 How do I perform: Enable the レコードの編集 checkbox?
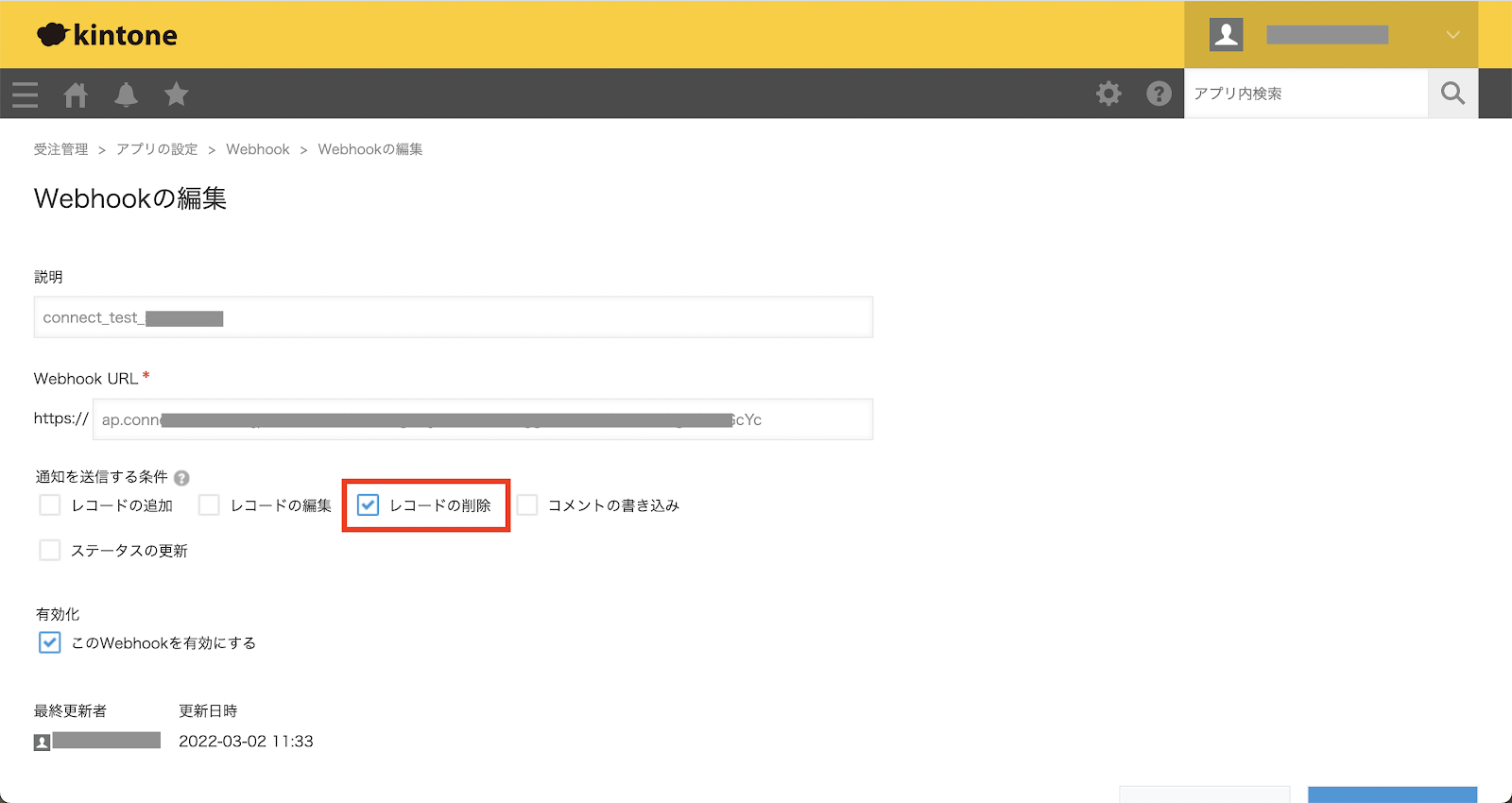coord(209,505)
